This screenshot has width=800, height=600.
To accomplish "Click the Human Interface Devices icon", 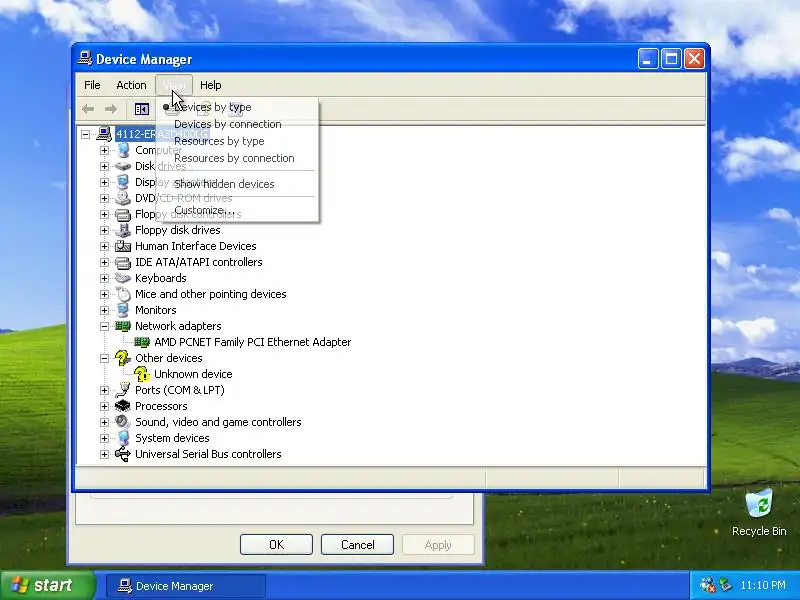I will point(123,246).
